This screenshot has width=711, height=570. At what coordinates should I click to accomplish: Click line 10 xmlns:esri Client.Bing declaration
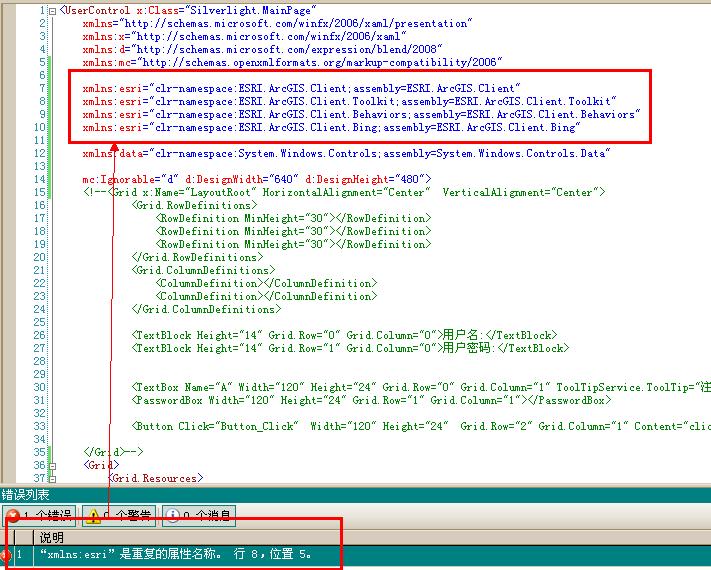331,127
